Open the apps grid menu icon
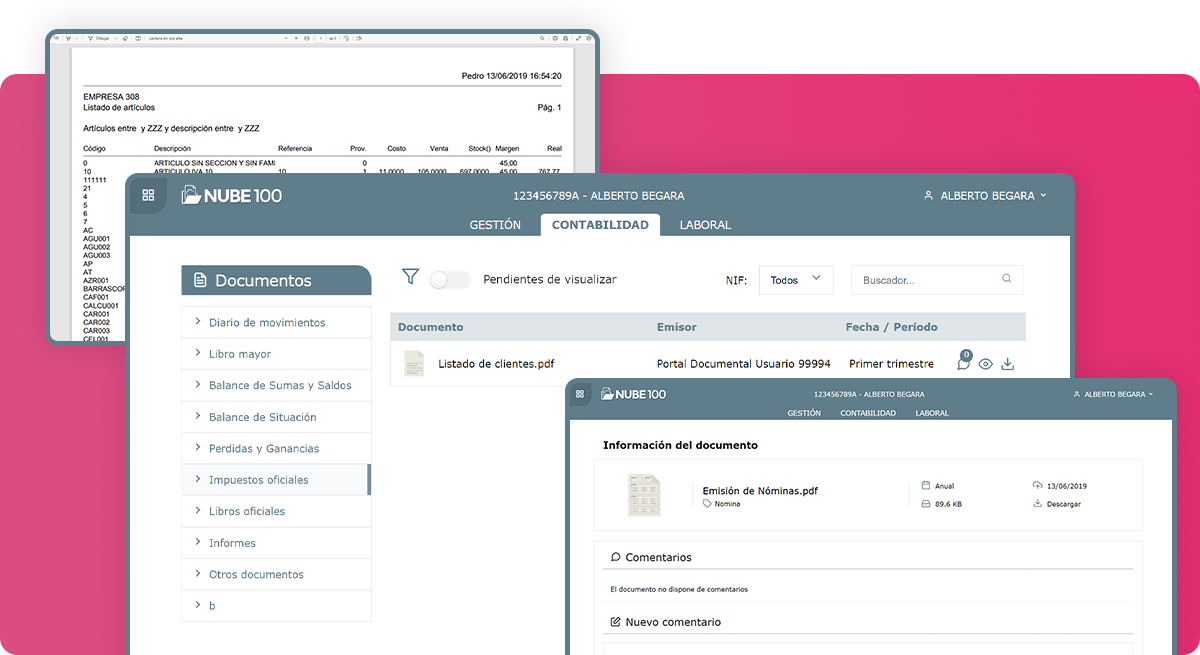The height and width of the screenshot is (655, 1200). click(x=148, y=195)
